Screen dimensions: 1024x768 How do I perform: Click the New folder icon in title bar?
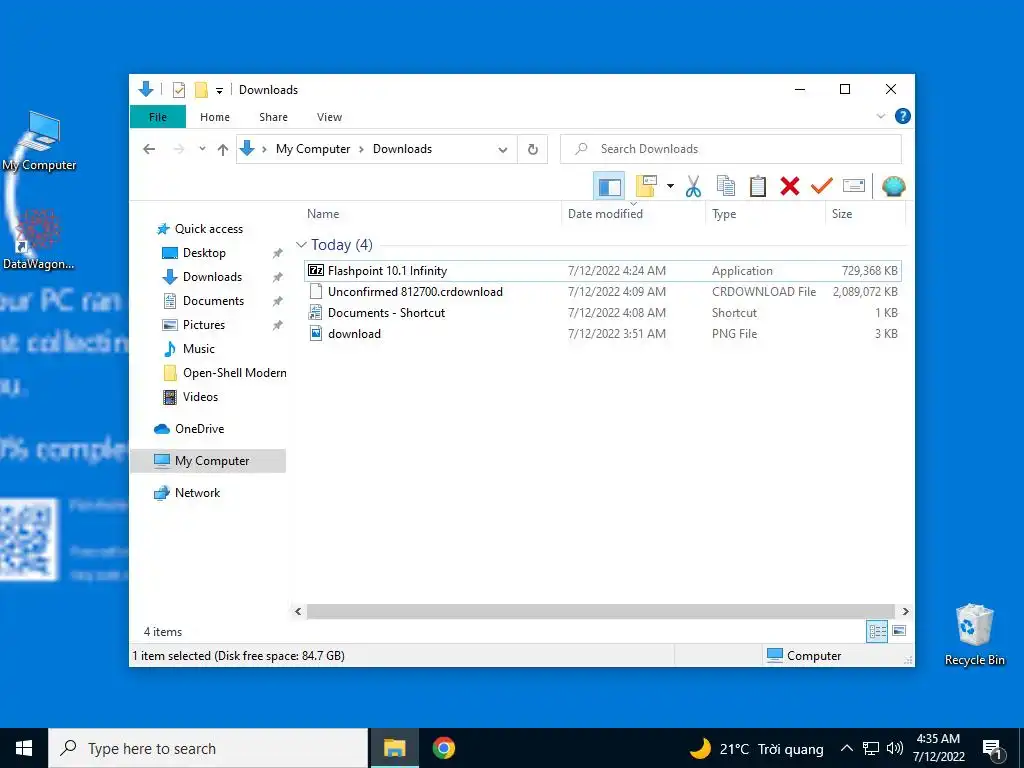click(201, 90)
